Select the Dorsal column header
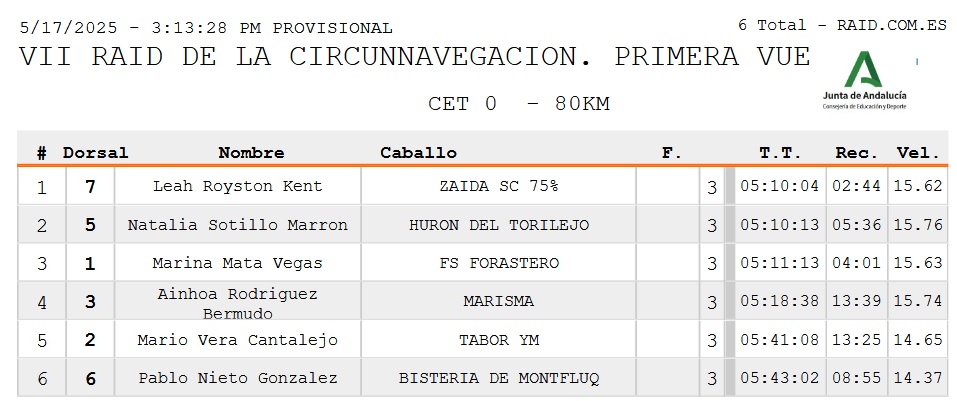 [95, 153]
